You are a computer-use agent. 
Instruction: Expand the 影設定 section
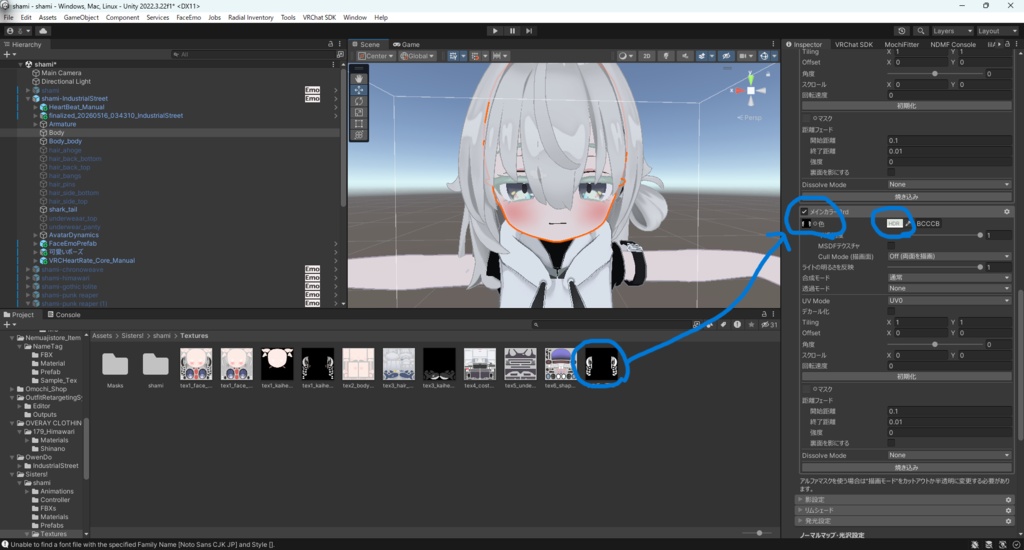point(800,500)
